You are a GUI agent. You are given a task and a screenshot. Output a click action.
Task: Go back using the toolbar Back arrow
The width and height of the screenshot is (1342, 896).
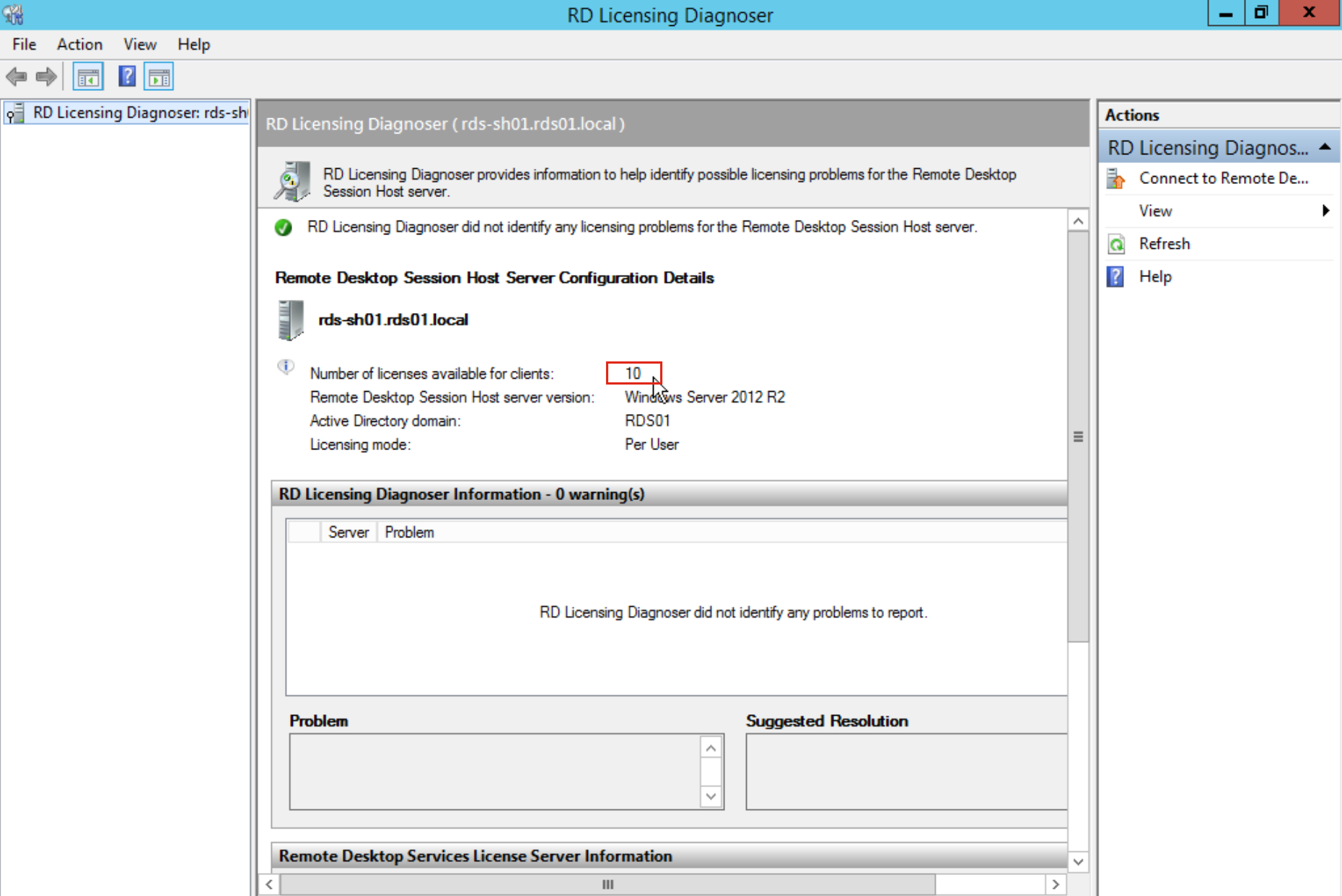pos(17,76)
